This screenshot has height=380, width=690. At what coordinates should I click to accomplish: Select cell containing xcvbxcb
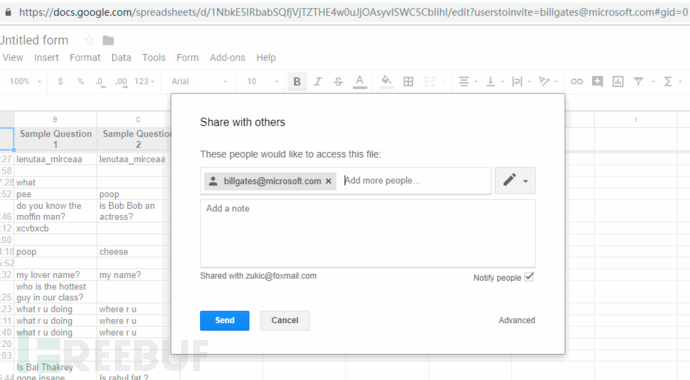55,228
